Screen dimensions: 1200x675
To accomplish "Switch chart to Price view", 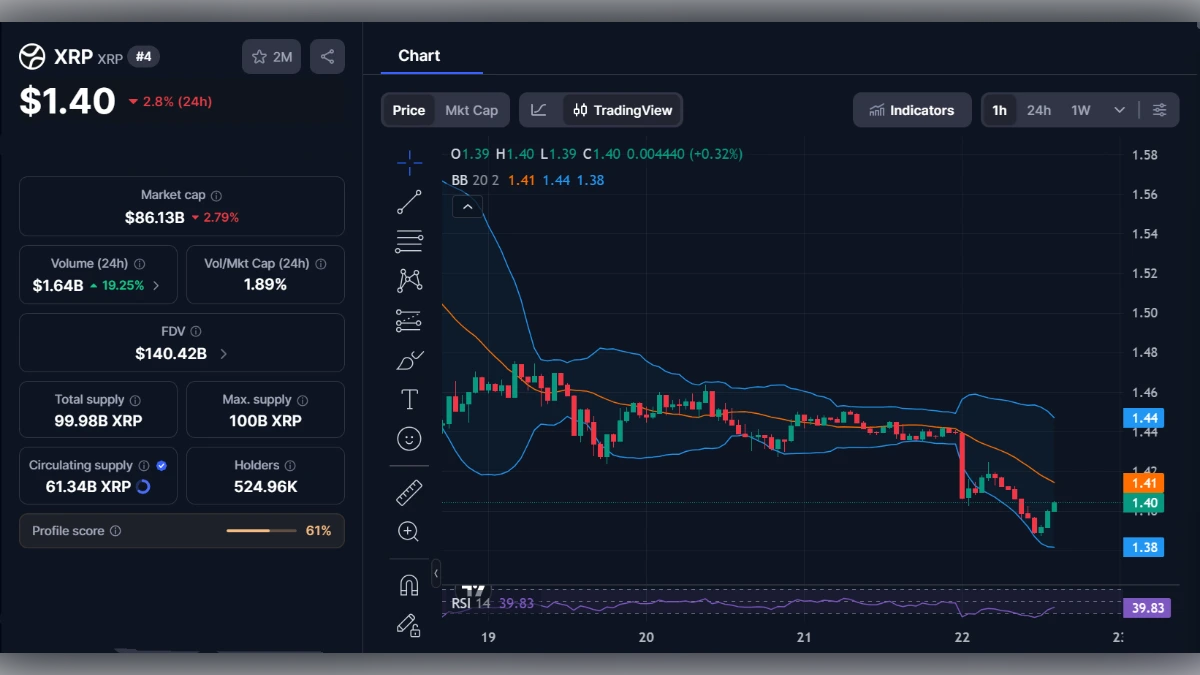I will pyautogui.click(x=408, y=110).
